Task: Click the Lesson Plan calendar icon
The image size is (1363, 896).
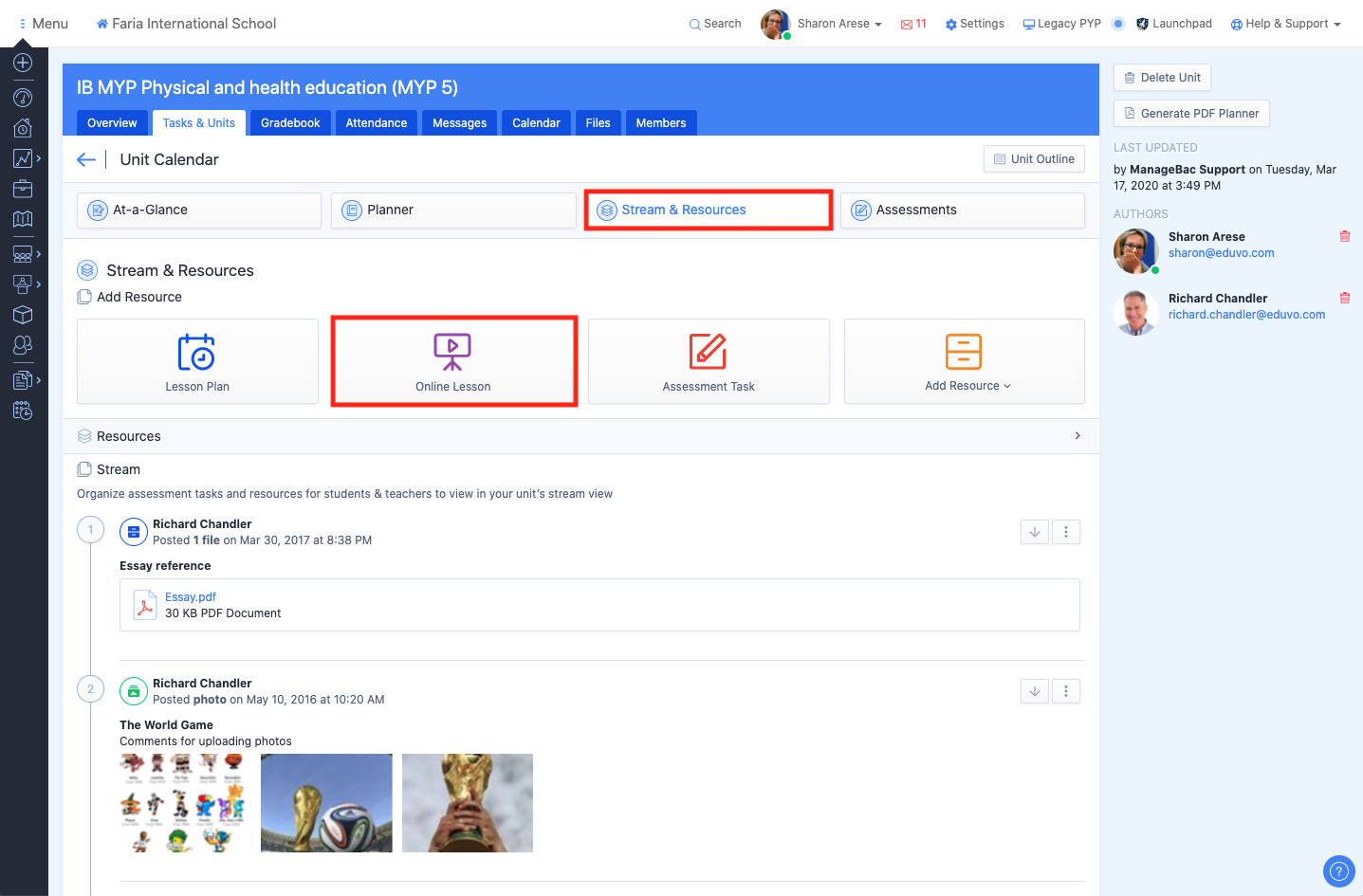Action: coord(196,352)
